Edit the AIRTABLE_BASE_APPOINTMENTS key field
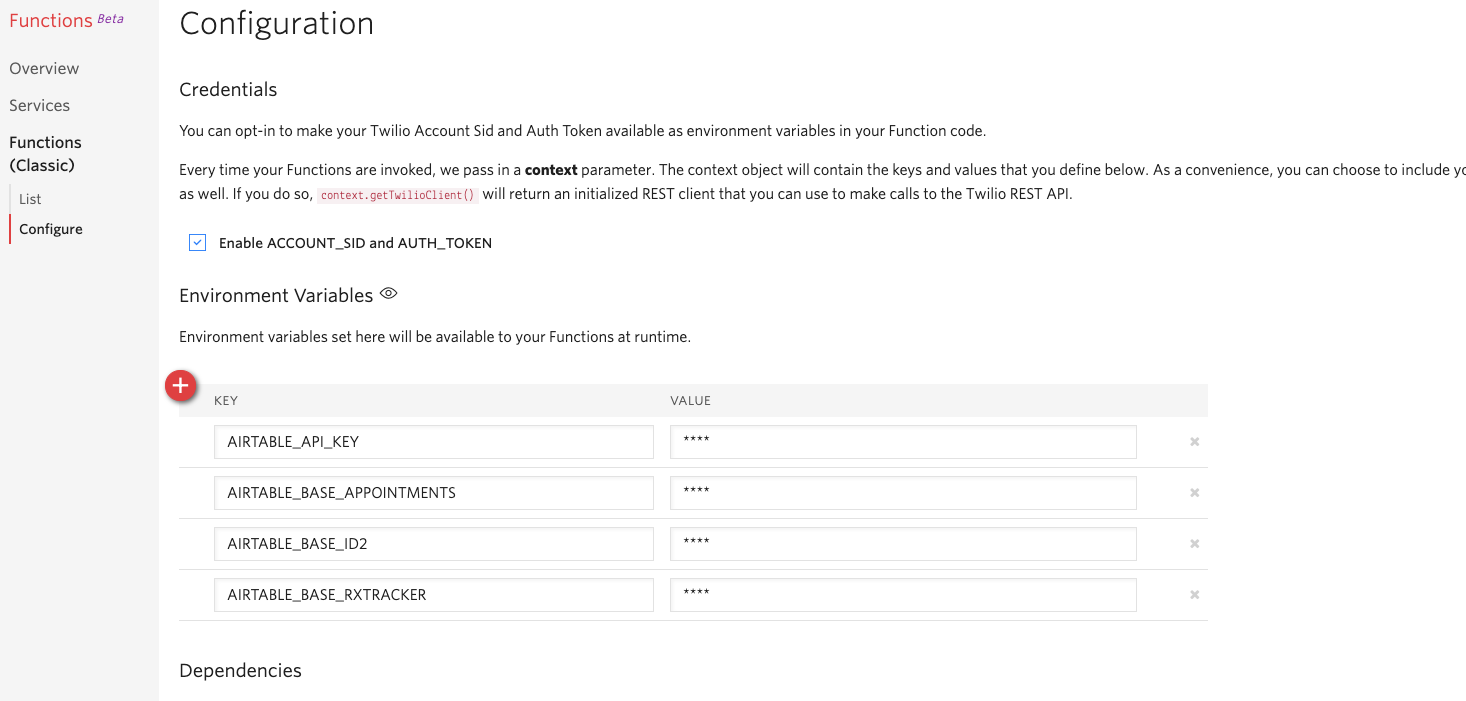Image resolution: width=1466 pixels, height=701 pixels. (434, 493)
